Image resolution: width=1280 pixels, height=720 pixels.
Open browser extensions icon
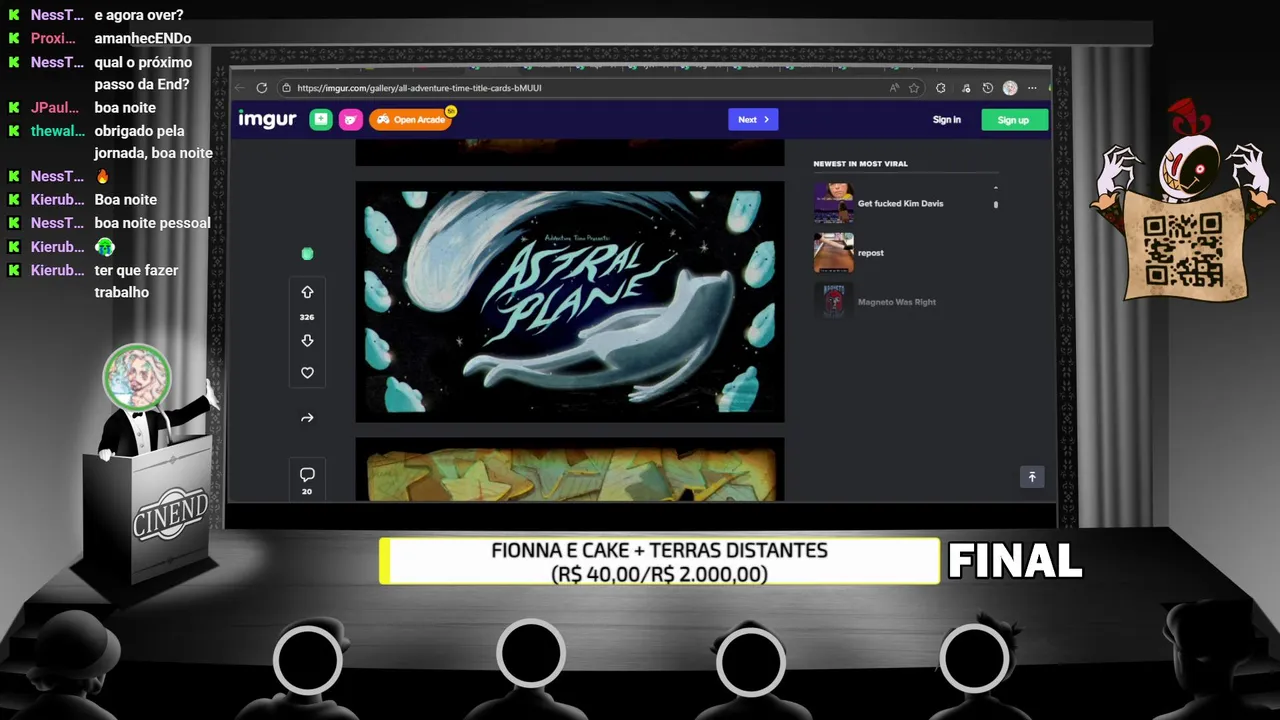point(940,88)
